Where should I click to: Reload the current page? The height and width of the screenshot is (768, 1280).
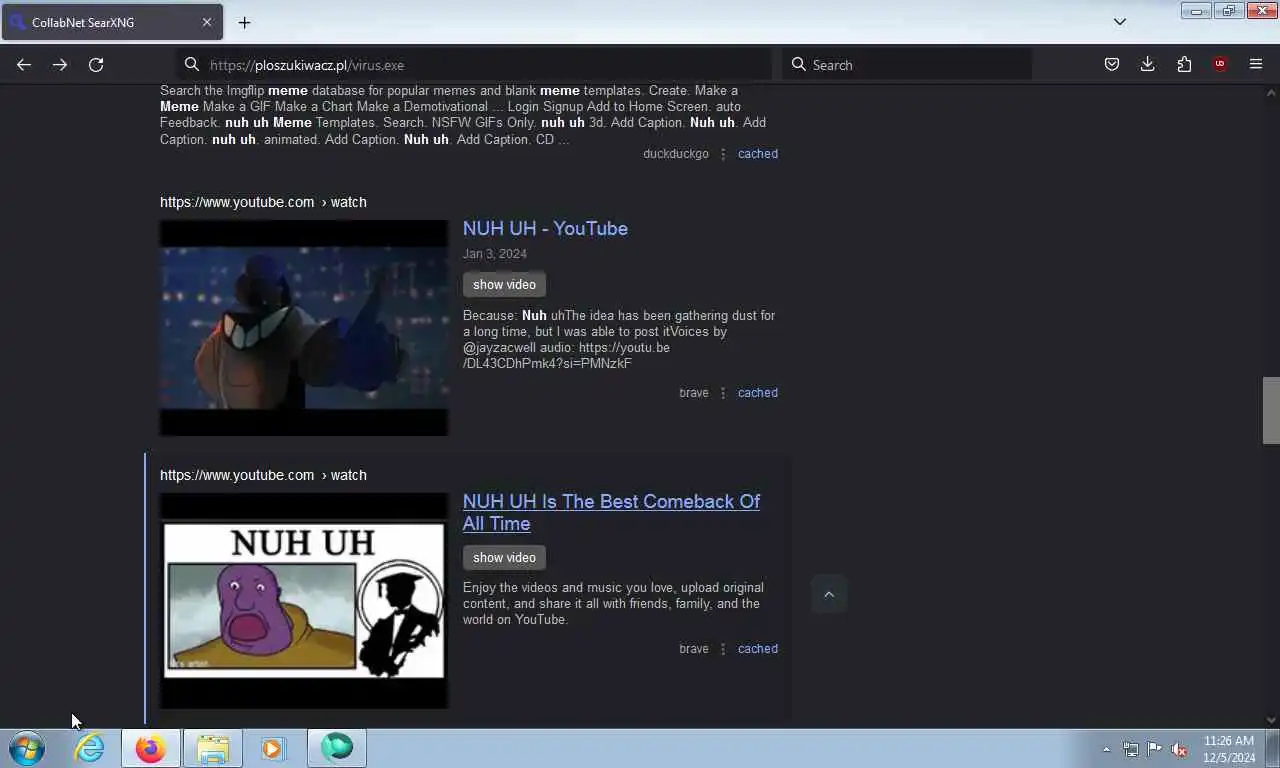click(96, 64)
